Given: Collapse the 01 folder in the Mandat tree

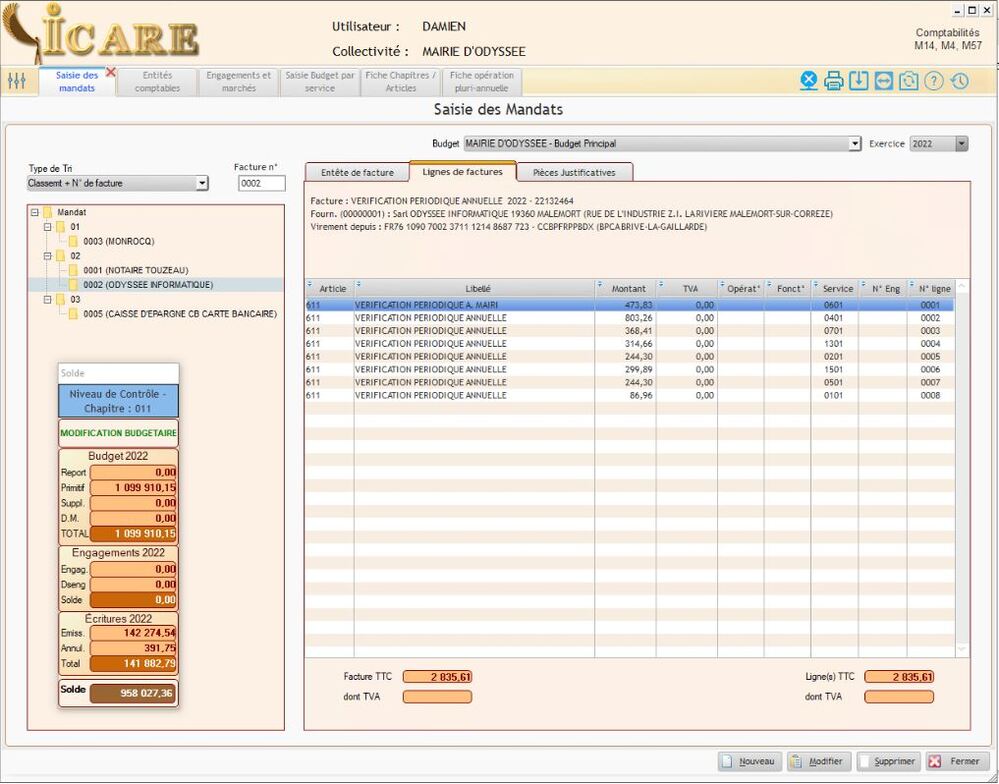Looking at the screenshot, I should pyautogui.click(x=47, y=227).
